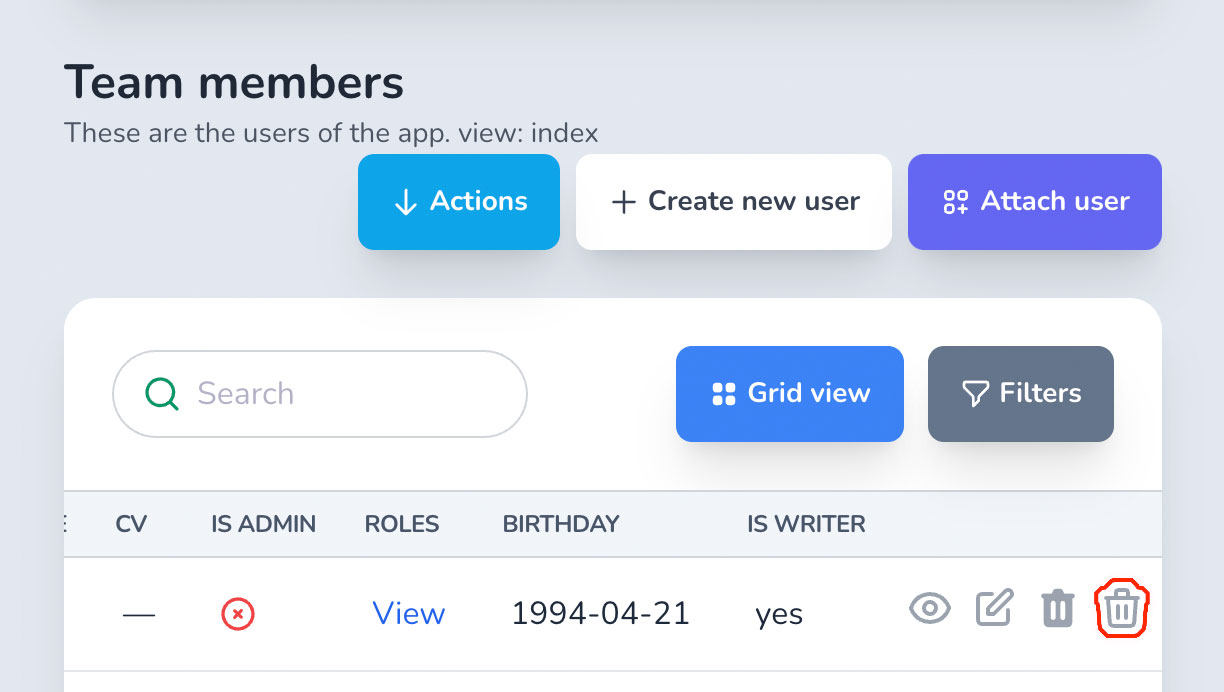Focus the Search input field
This screenshot has width=1224, height=692.
pyautogui.click(x=320, y=394)
